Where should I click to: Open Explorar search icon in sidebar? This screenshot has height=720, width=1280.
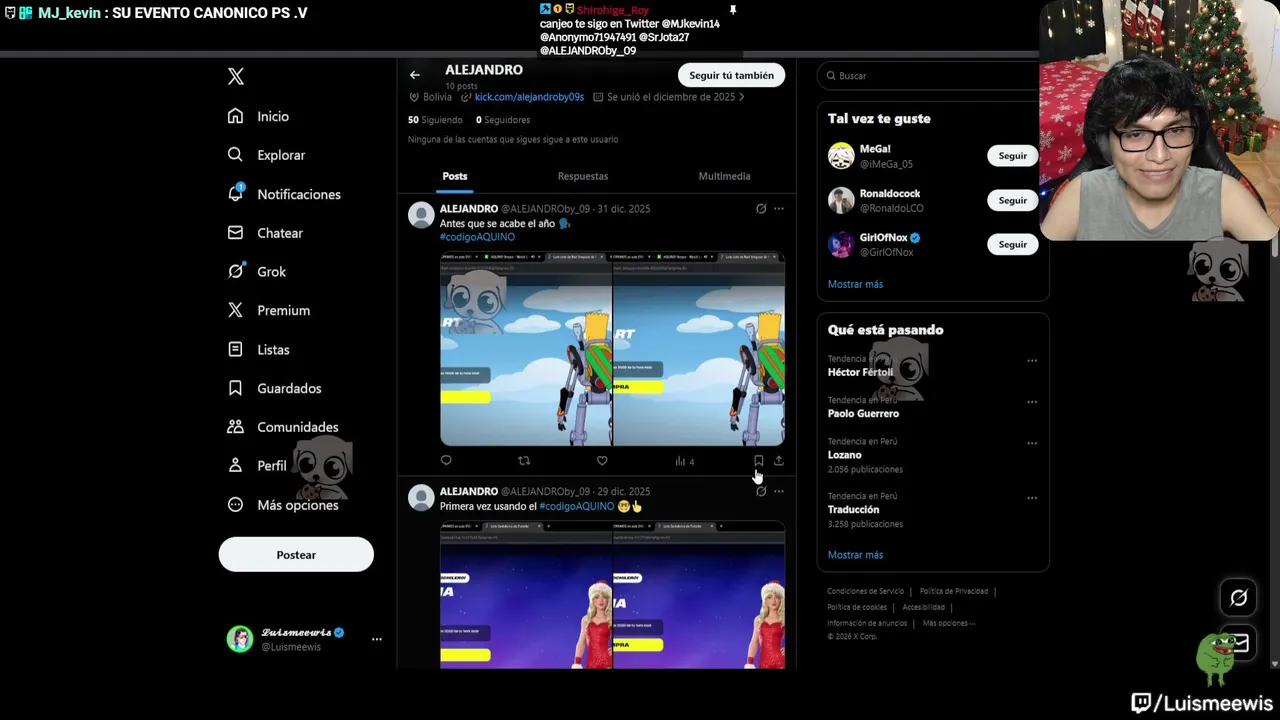pos(235,155)
